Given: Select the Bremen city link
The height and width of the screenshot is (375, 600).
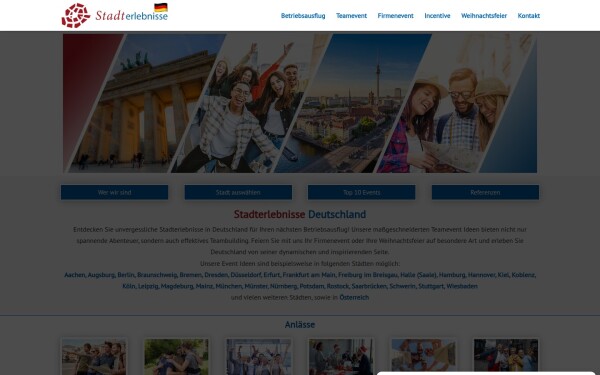Looking at the screenshot, I should [191, 275].
